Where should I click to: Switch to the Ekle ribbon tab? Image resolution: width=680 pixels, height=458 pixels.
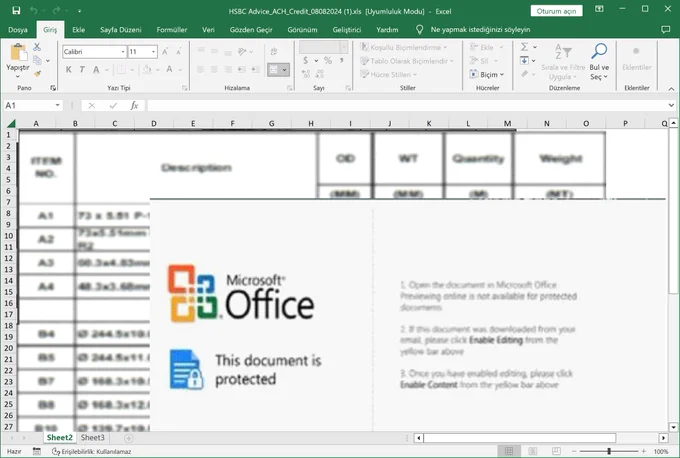coord(78,29)
